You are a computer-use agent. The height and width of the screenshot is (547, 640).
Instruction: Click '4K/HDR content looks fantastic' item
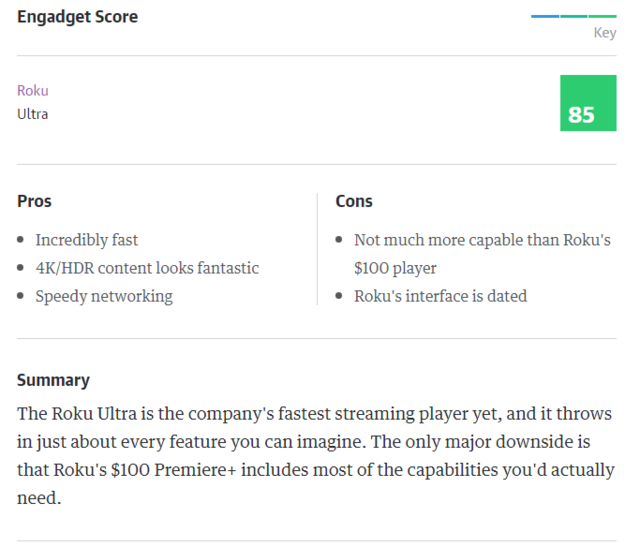(x=147, y=268)
